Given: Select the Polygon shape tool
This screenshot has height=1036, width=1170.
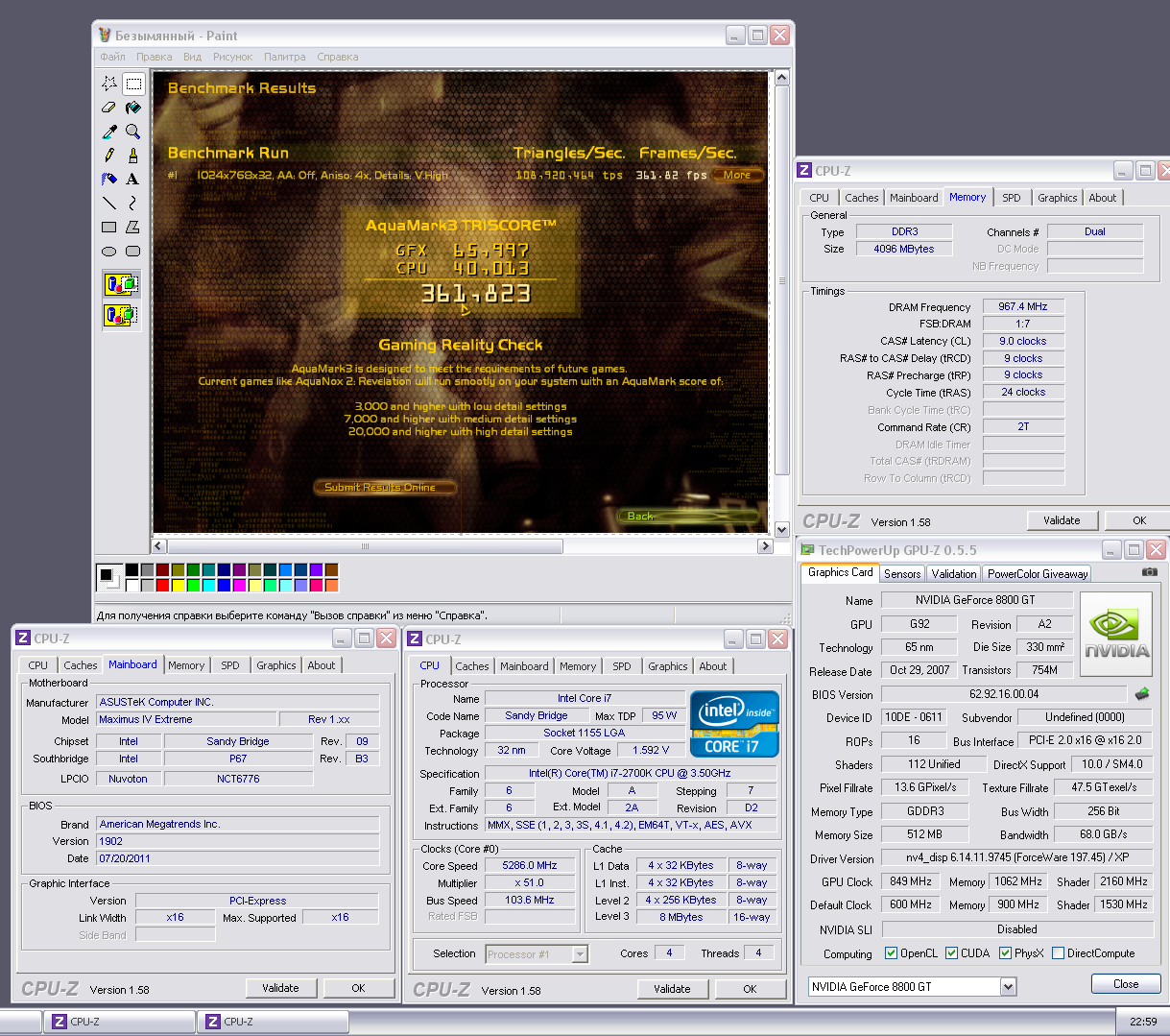Looking at the screenshot, I should click(x=133, y=228).
